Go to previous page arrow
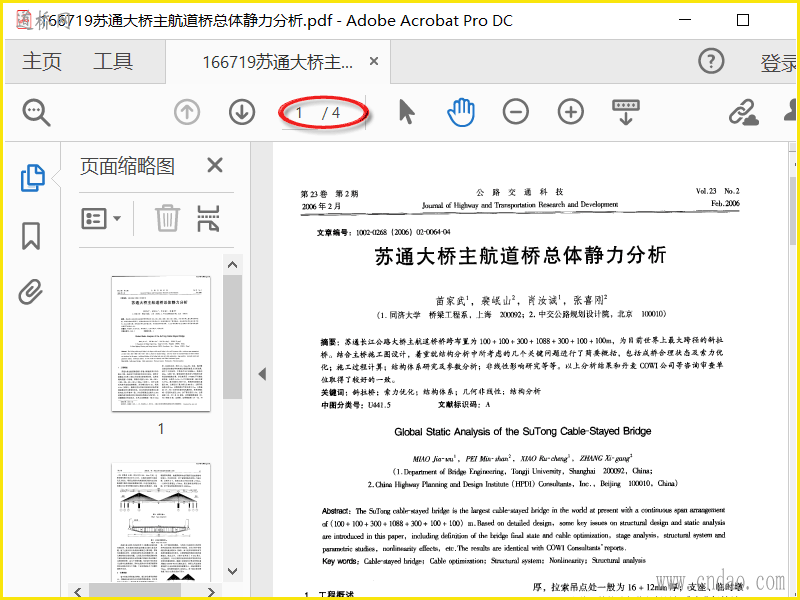The image size is (800, 600). [x=187, y=112]
